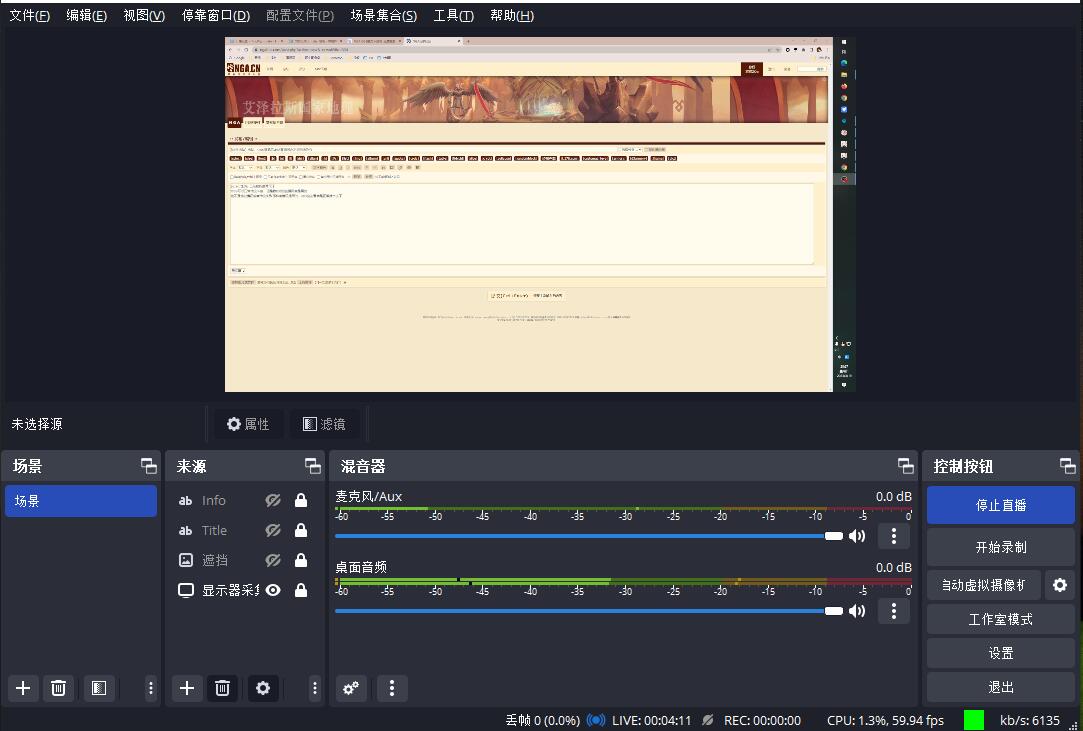Undock the 混音器 panel with the float icon

(x=905, y=466)
